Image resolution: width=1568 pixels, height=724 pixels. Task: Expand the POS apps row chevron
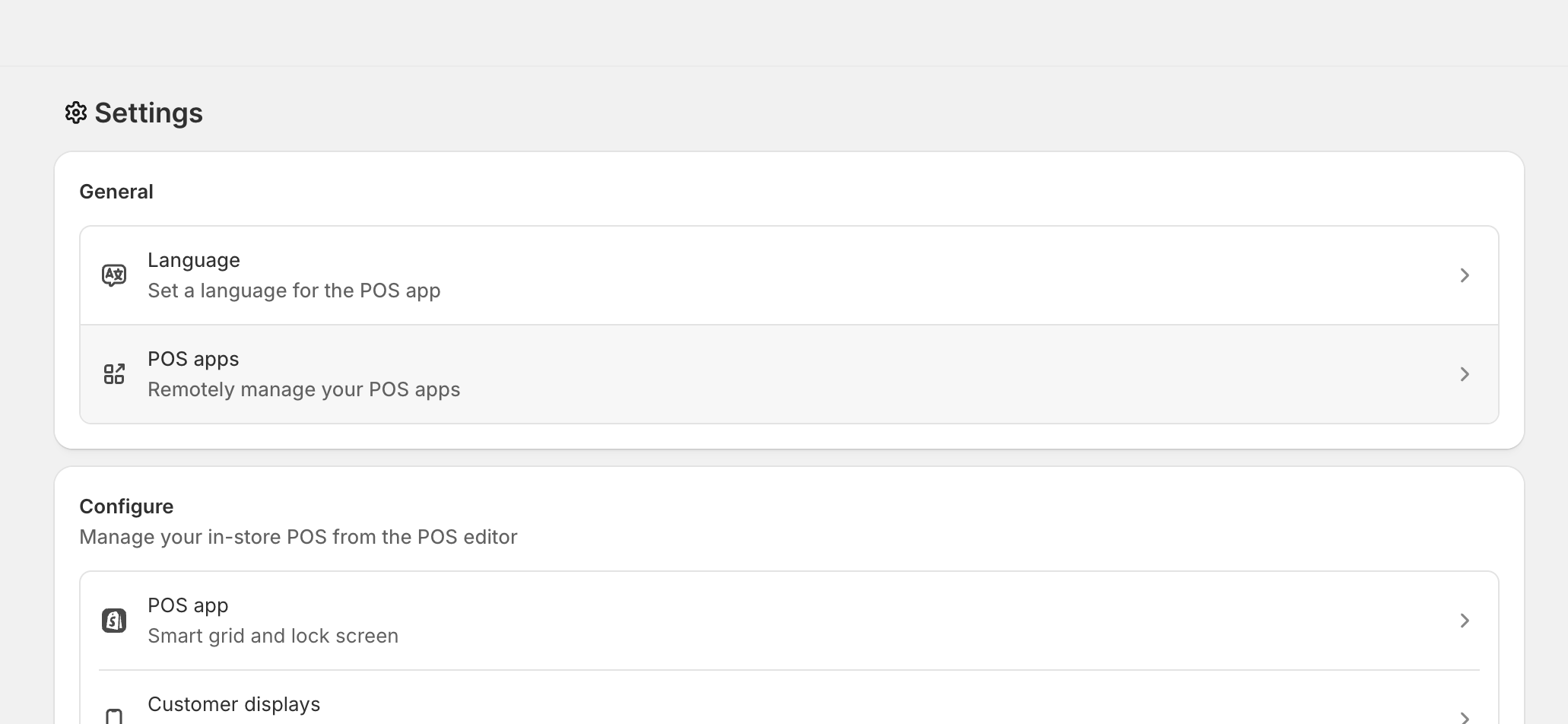coord(1465,373)
